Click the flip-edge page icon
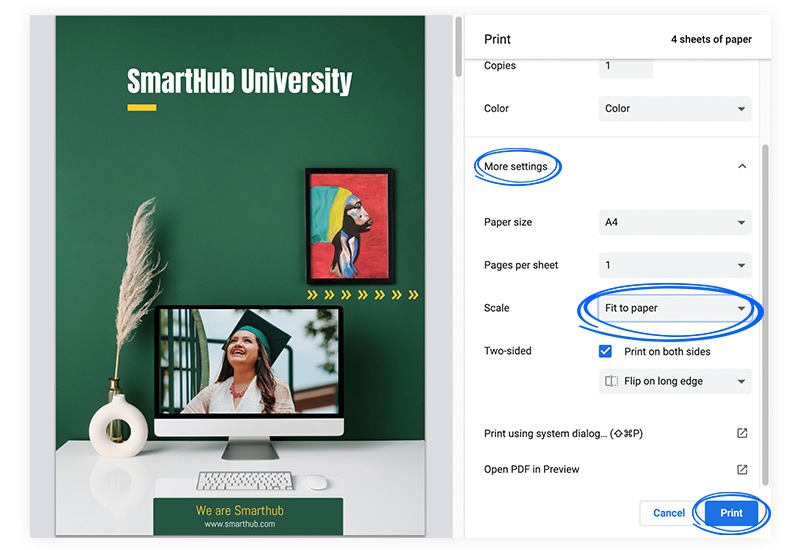 click(611, 381)
